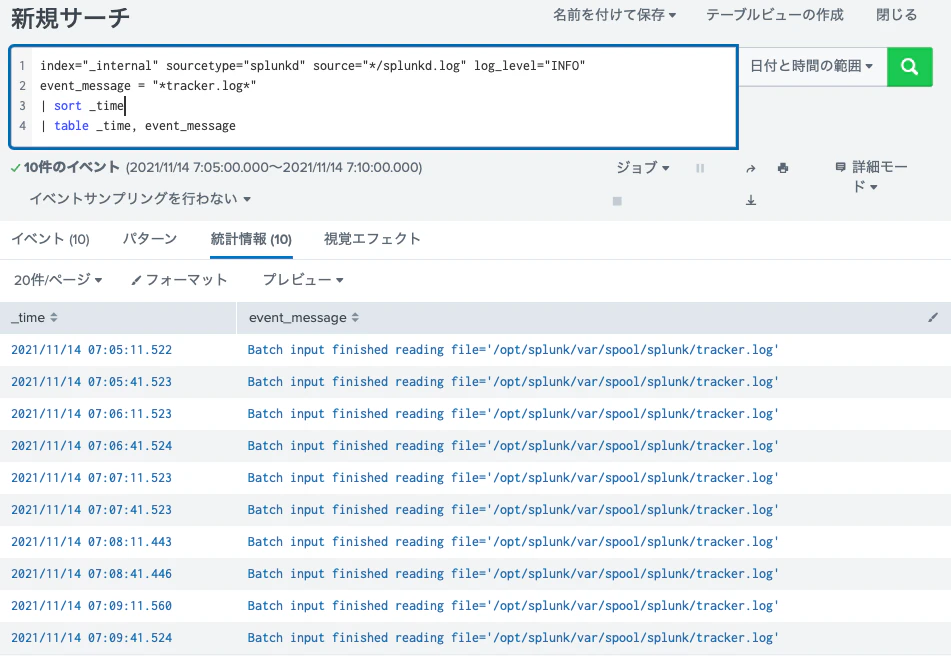Click the 'sort' command in the query
Image resolution: width=951 pixels, height=666 pixels.
pyautogui.click(x=67, y=106)
